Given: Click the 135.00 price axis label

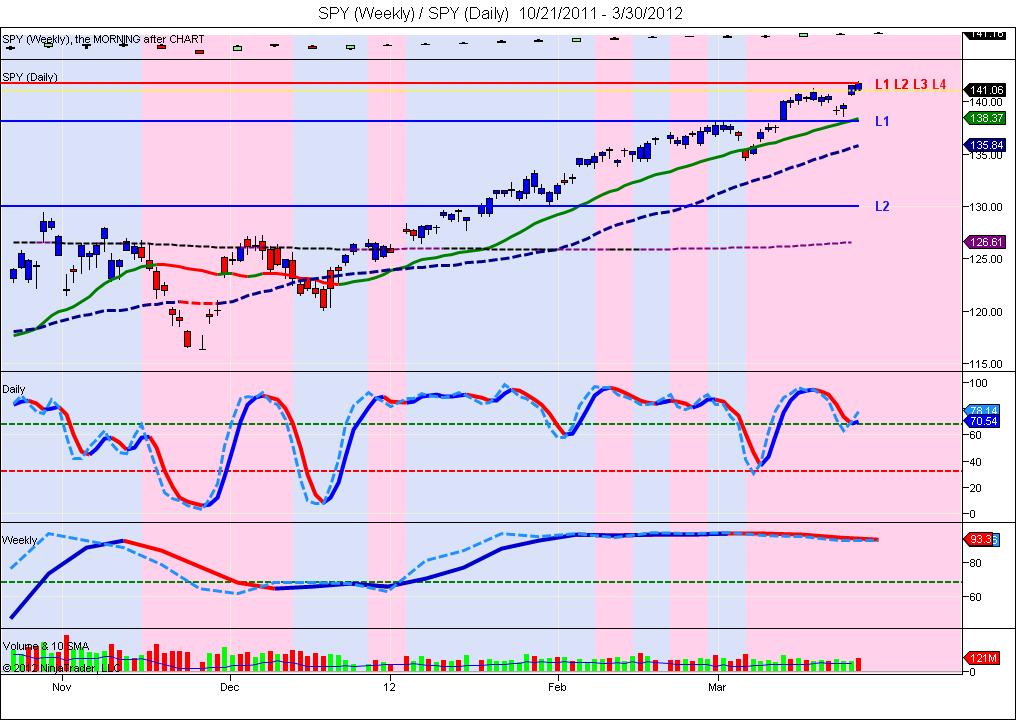Looking at the screenshot, I should pyautogui.click(x=986, y=155).
